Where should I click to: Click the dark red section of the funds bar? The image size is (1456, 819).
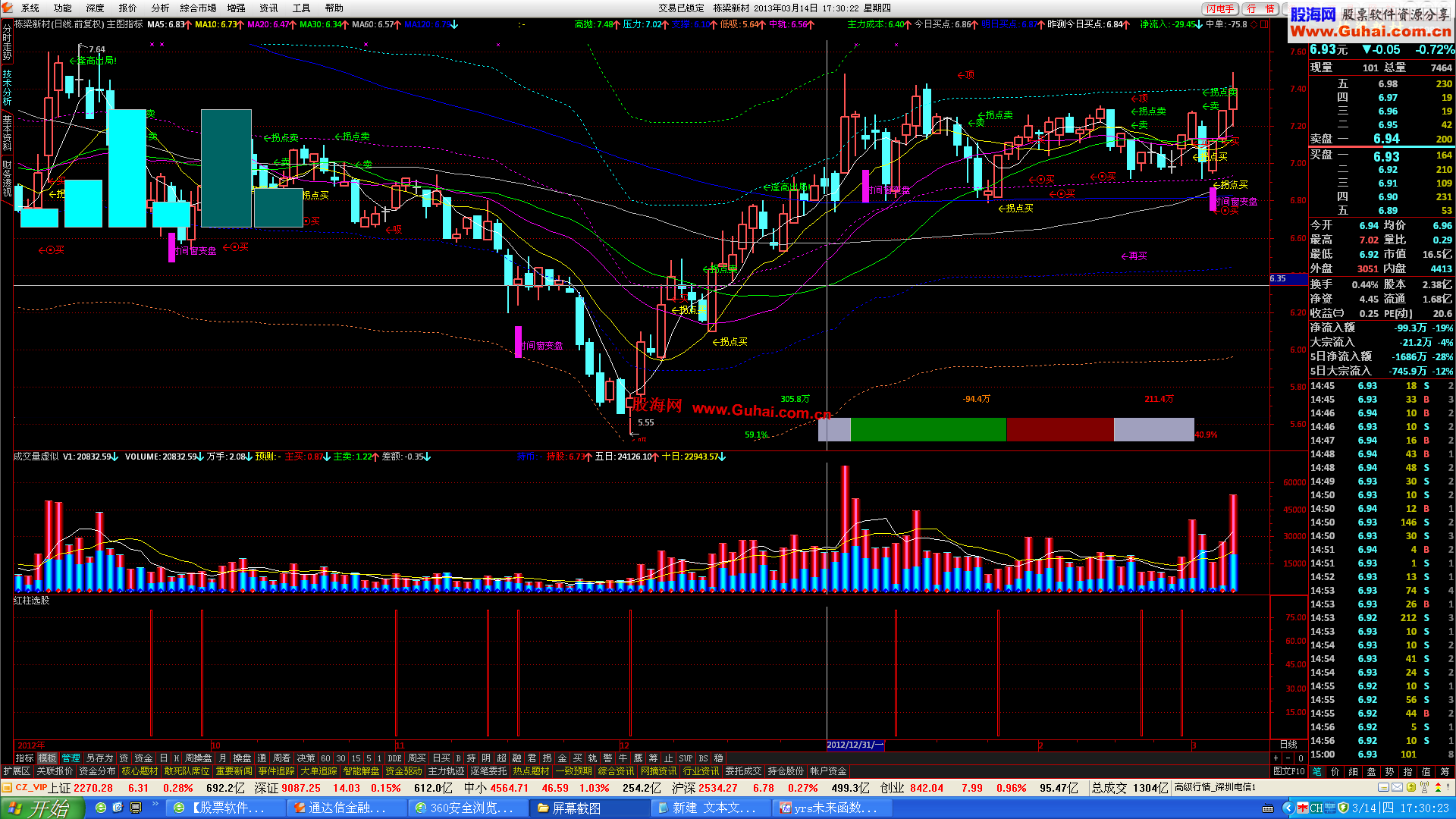[x=1059, y=429]
